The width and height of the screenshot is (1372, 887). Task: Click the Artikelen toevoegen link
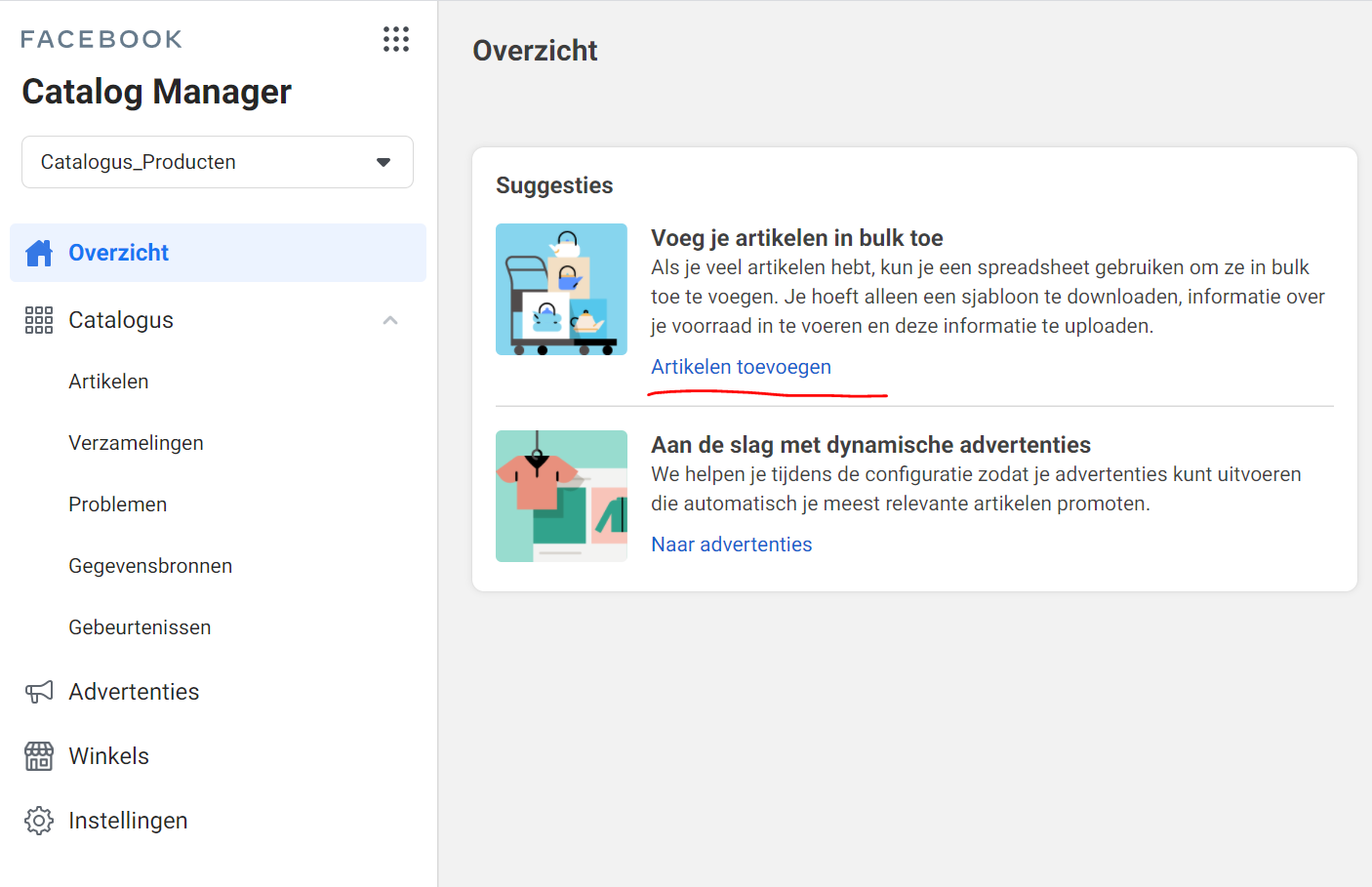click(741, 367)
